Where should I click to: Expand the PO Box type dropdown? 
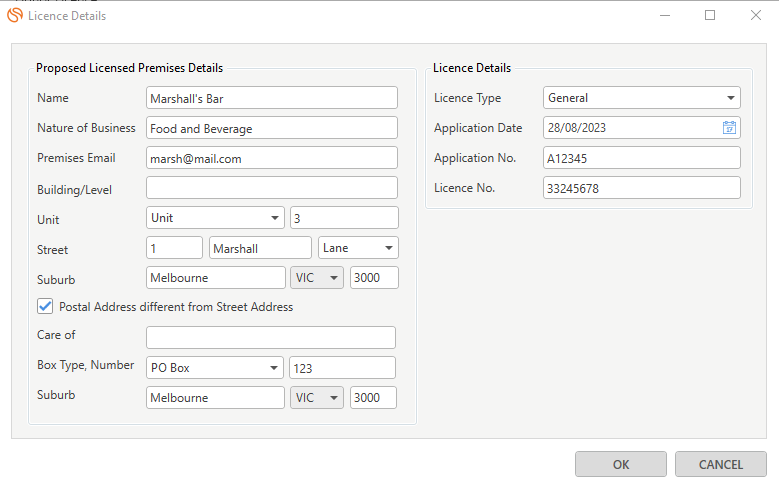[x=215, y=368]
